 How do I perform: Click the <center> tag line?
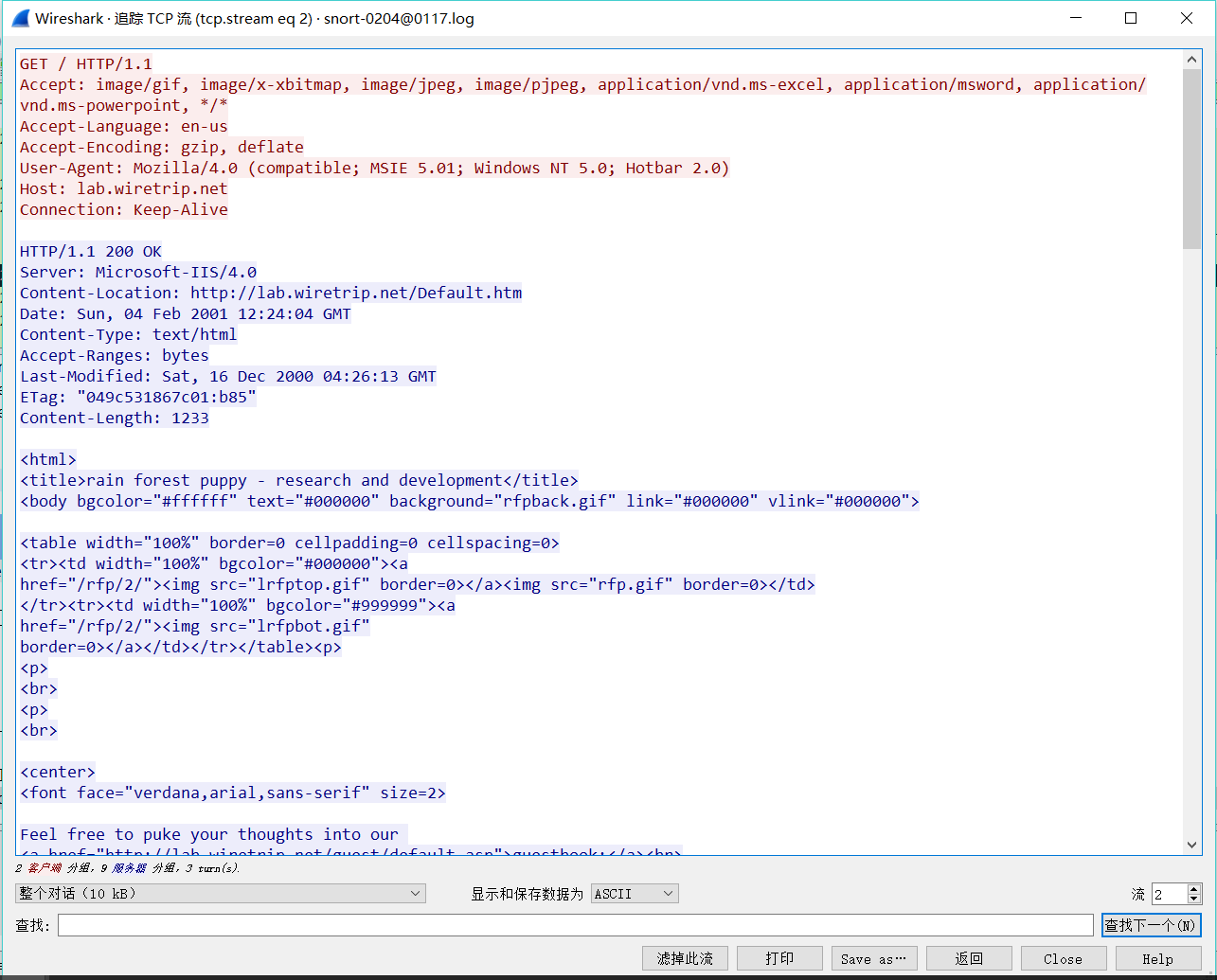pyautogui.click(x=58, y=772)
